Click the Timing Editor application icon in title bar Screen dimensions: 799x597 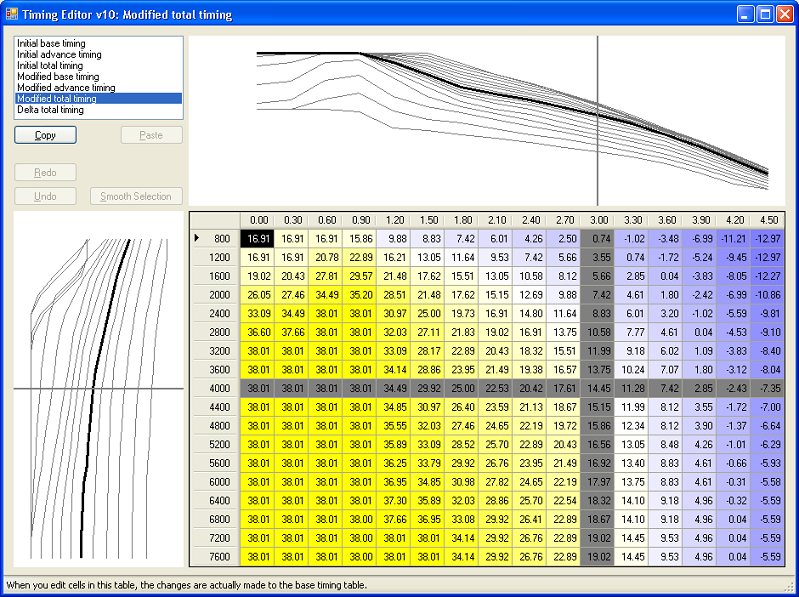click(13, 15)
